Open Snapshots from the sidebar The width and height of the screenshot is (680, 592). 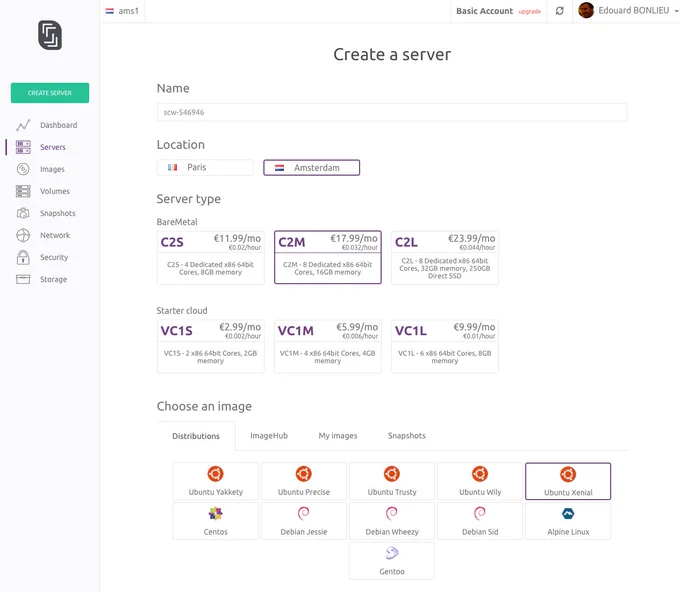pyautogui.click(x=58, y=213)
